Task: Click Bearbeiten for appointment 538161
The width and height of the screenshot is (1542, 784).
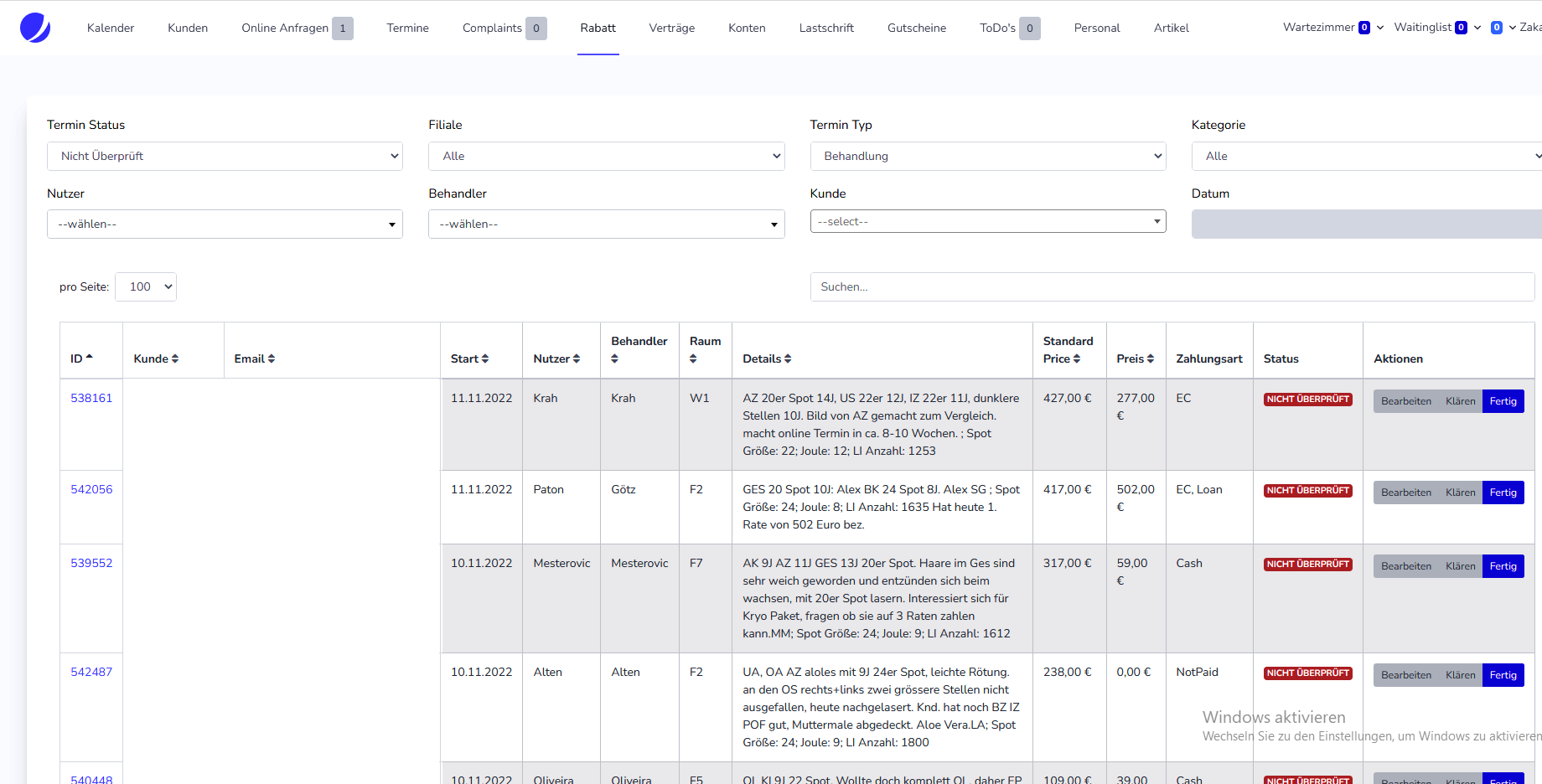Action: tap(1406, 401)
